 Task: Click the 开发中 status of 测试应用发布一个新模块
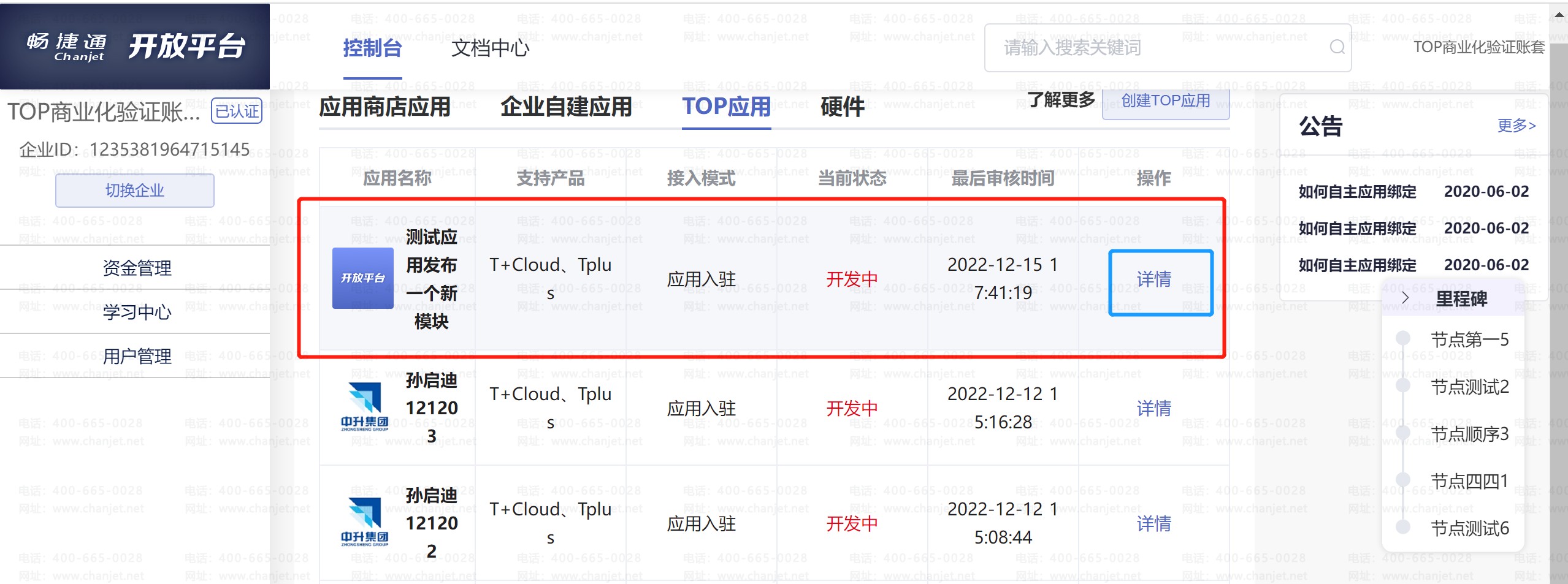click(852, 279)
